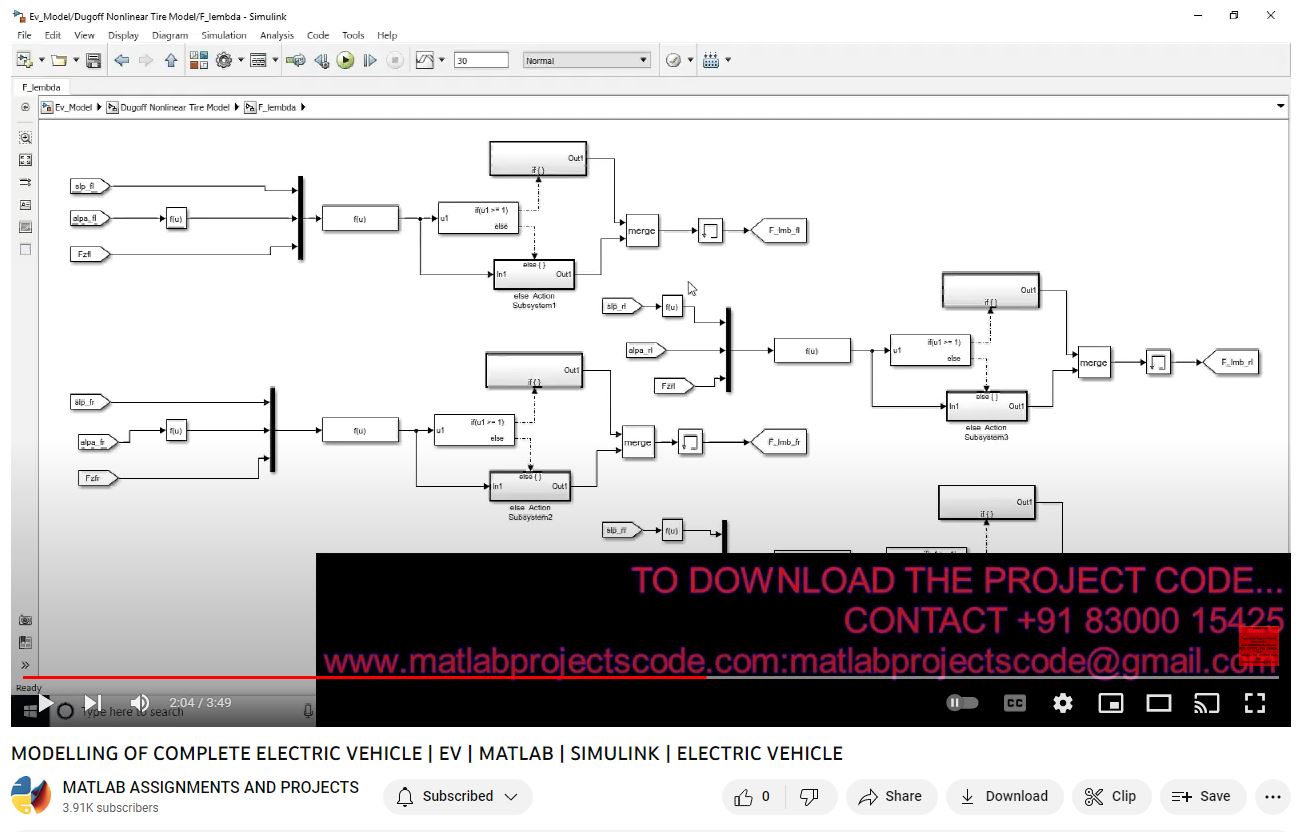Open Model Configuration Parameters gear

(x=224, y=61)
